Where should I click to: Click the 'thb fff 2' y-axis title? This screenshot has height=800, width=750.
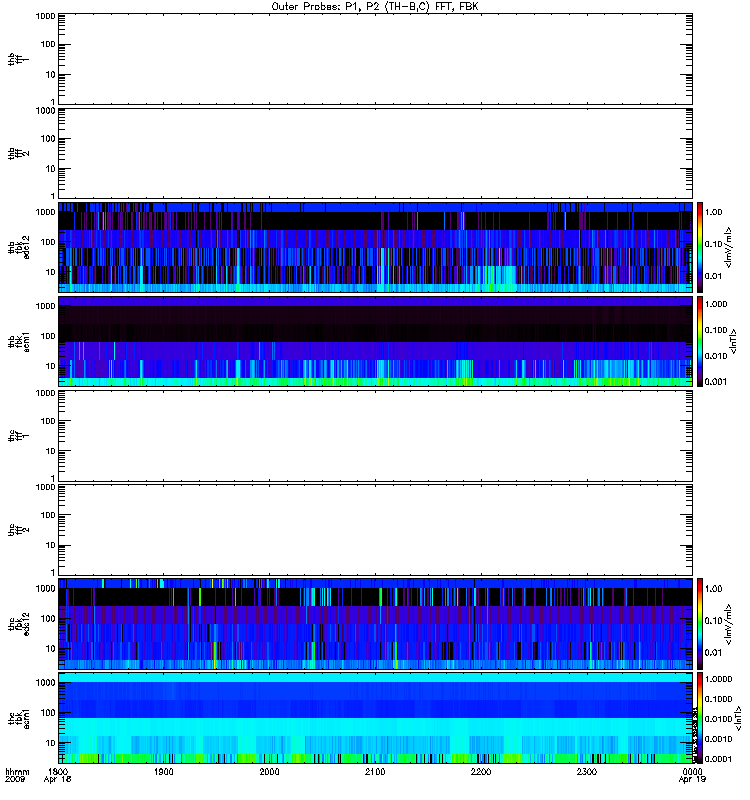click(18, 153)
